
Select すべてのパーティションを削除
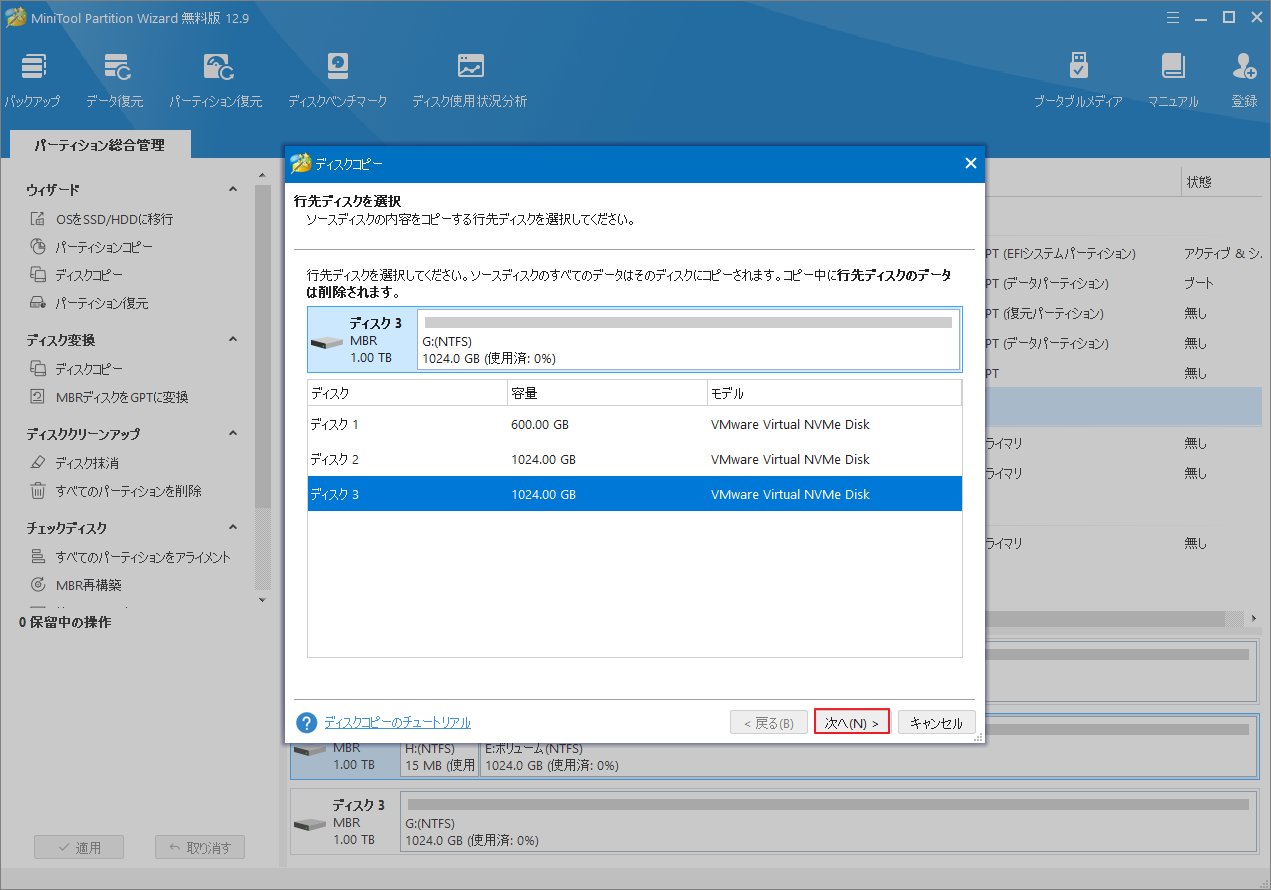[x=116, y=491]
